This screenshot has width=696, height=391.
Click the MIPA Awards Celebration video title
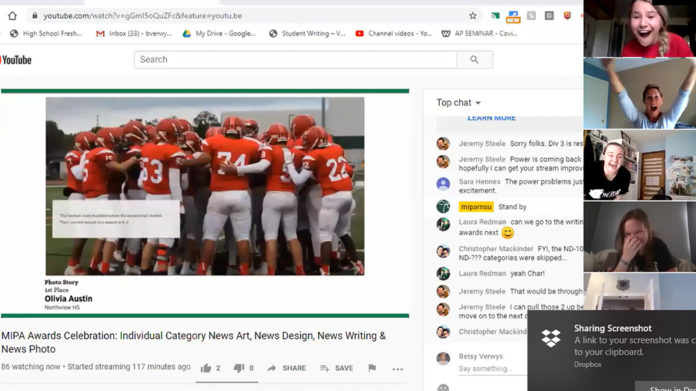click(x=194, y=342)
